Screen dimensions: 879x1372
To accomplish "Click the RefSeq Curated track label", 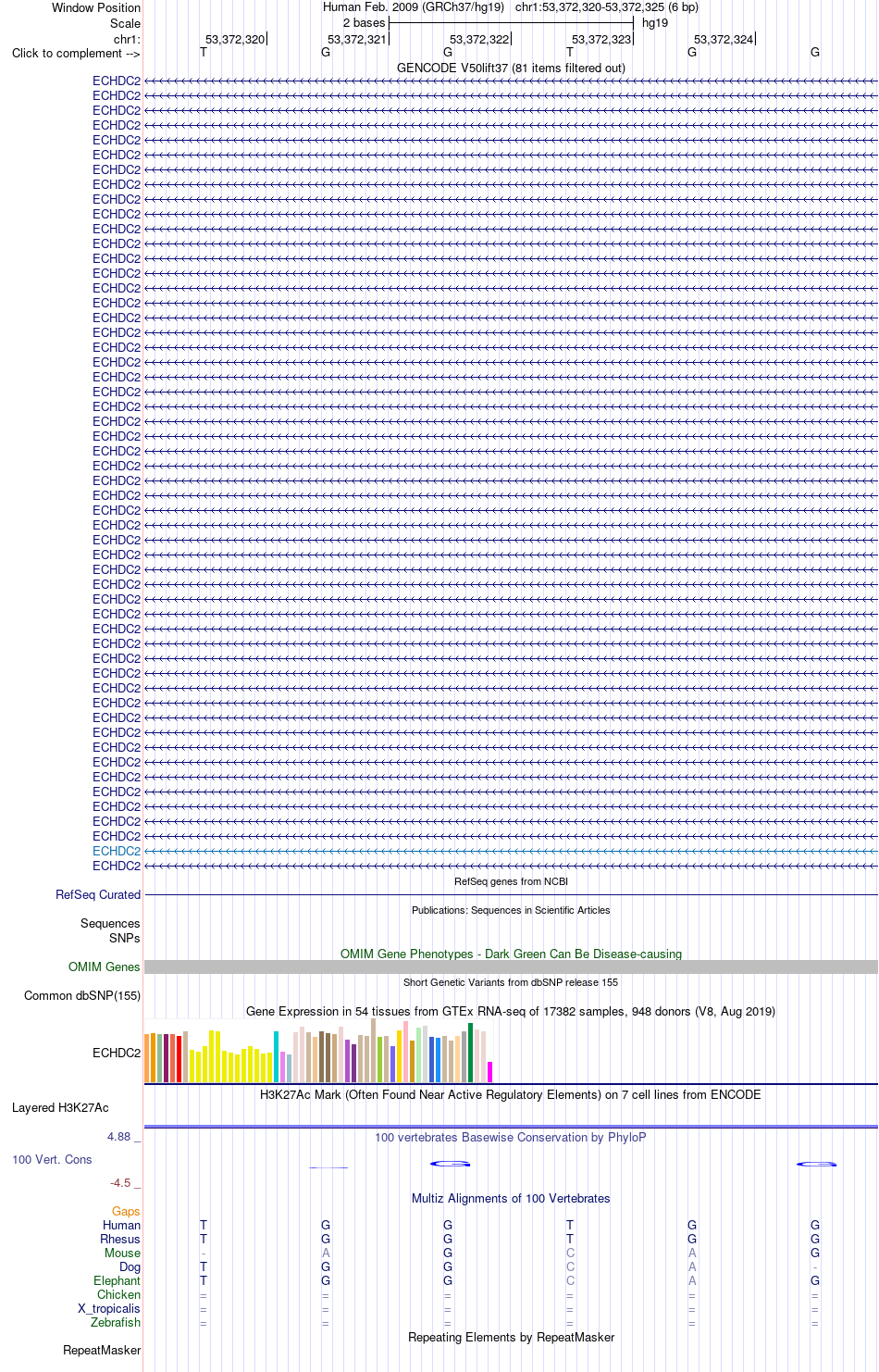I will pos(98,895).
